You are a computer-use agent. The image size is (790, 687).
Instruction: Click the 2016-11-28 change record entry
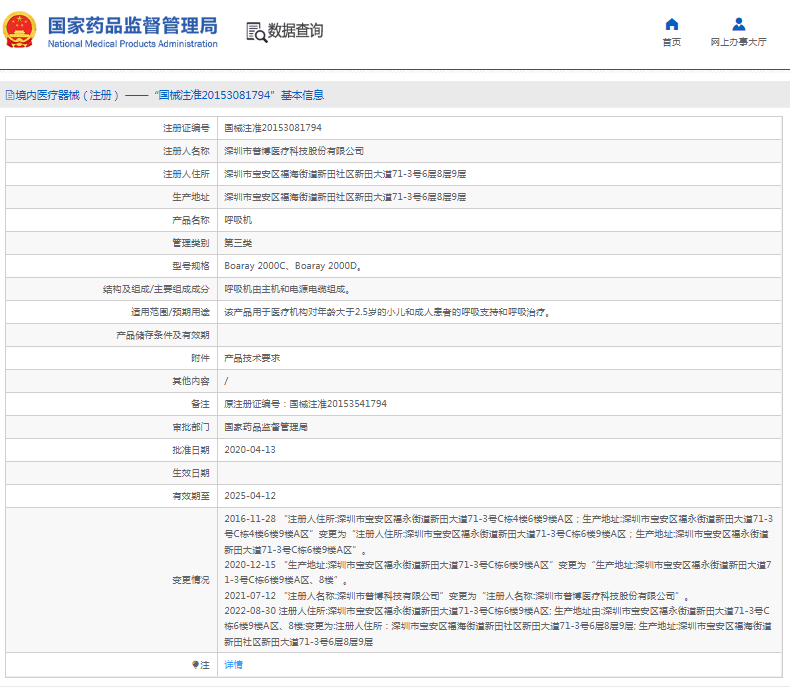(x=498, y=534)
